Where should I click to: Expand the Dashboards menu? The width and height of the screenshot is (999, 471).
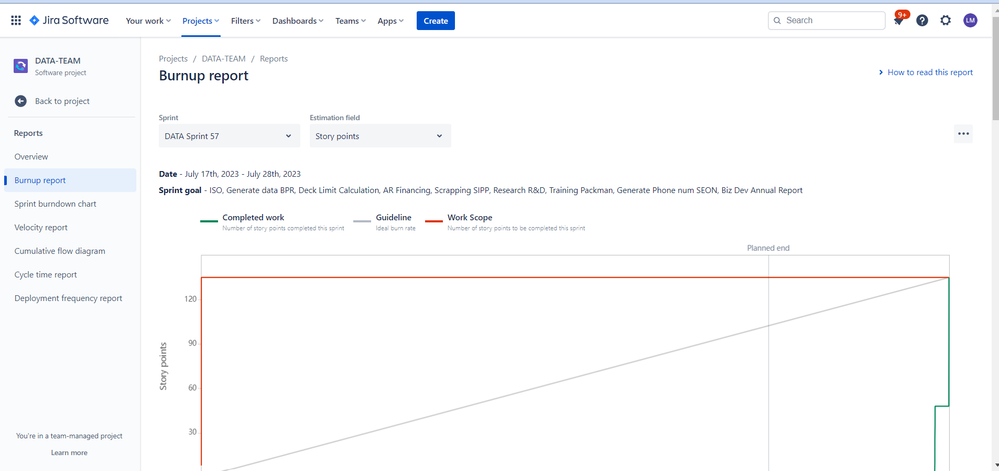coord(298,20)
